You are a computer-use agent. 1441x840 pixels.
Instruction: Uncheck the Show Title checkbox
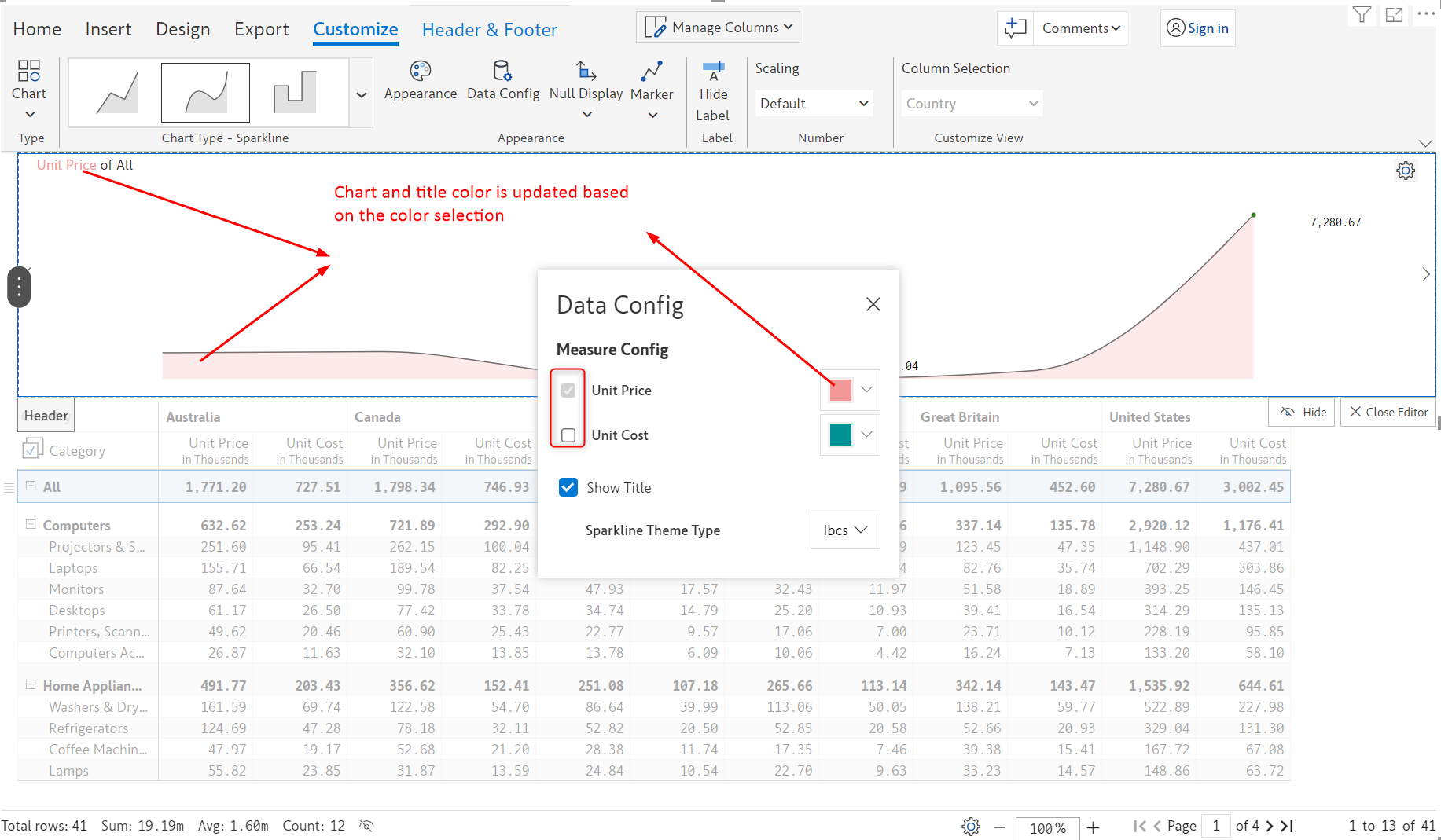(568, 487)
